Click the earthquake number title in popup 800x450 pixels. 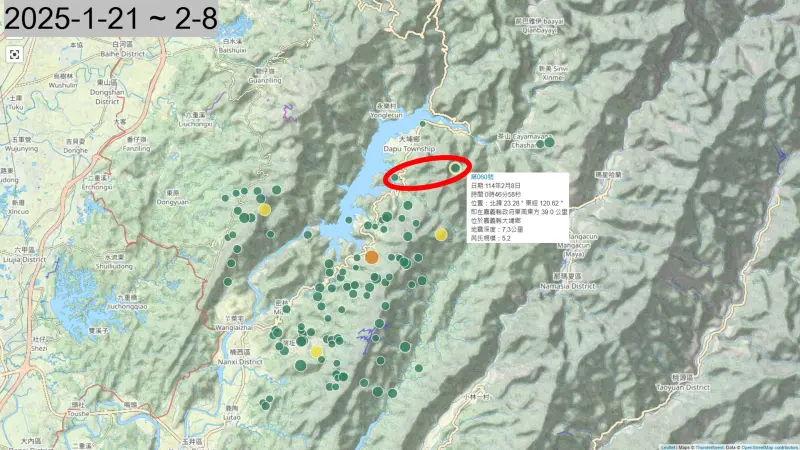tap(482, 177)
